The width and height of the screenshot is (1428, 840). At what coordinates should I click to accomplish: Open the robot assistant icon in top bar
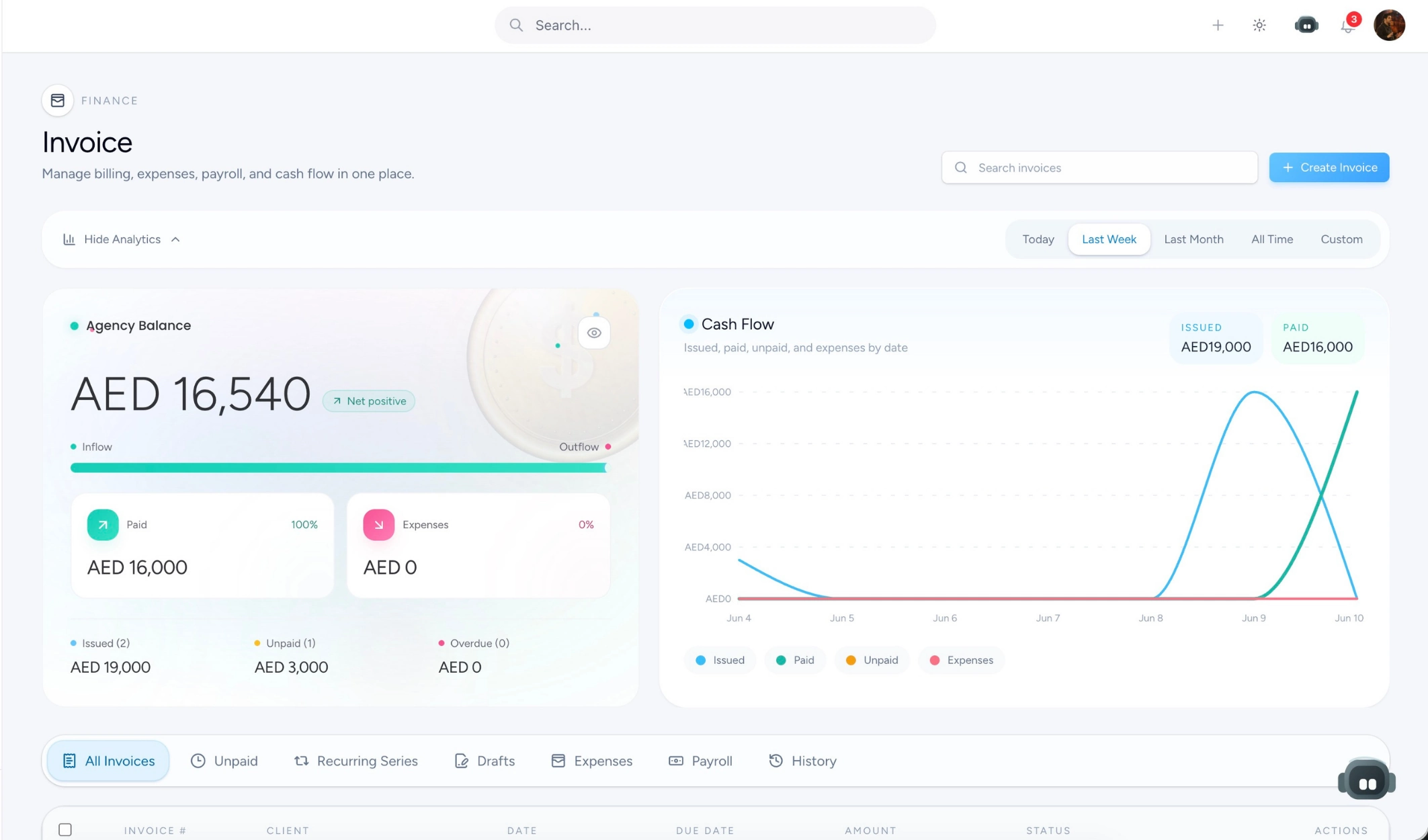[1306, 26]
